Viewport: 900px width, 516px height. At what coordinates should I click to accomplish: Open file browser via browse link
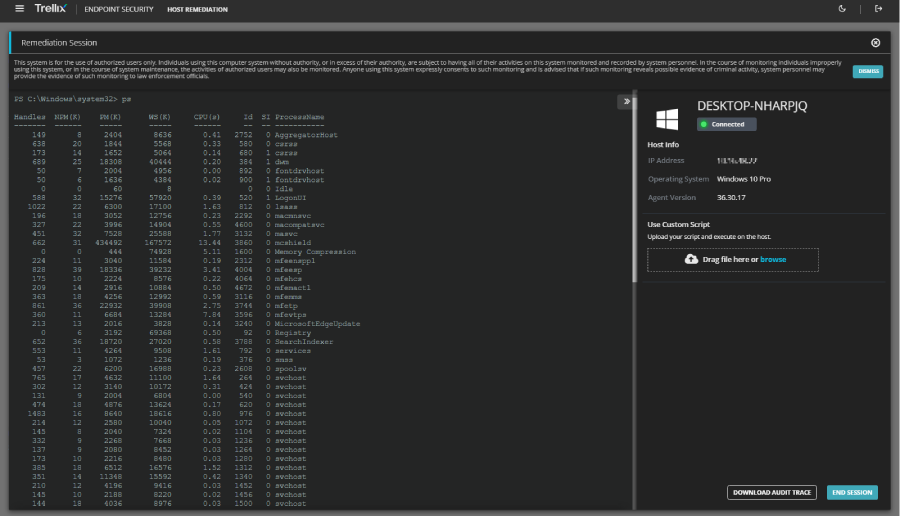coord(773,259)
